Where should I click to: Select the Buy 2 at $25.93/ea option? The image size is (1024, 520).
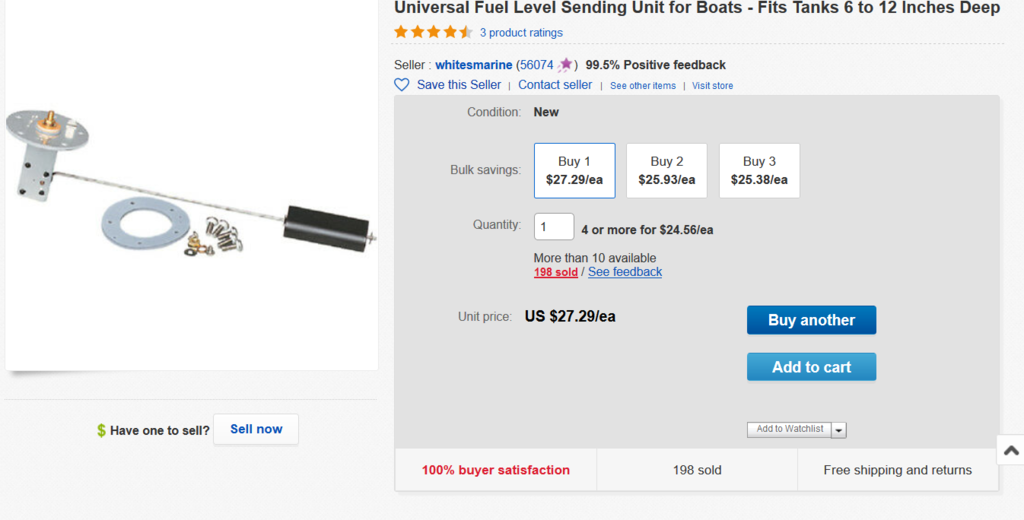click(x=666, y=170)
